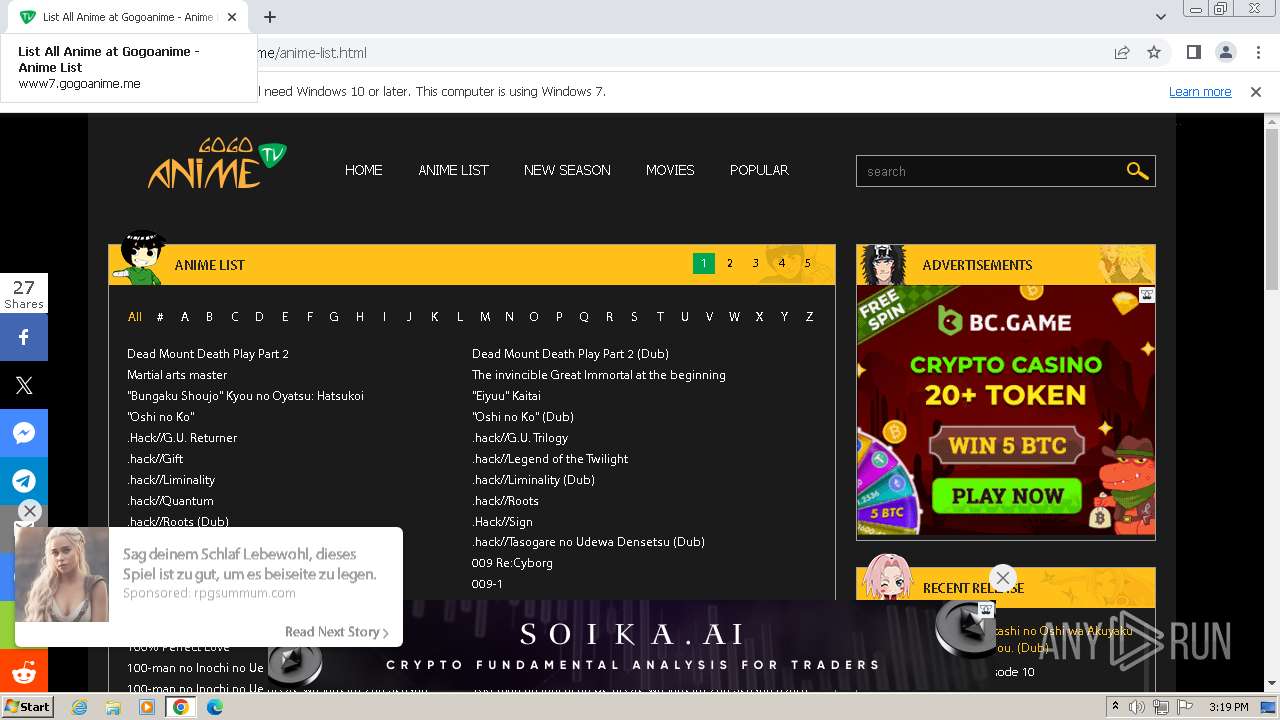Open POPULAR navigation item

(759, 170)
